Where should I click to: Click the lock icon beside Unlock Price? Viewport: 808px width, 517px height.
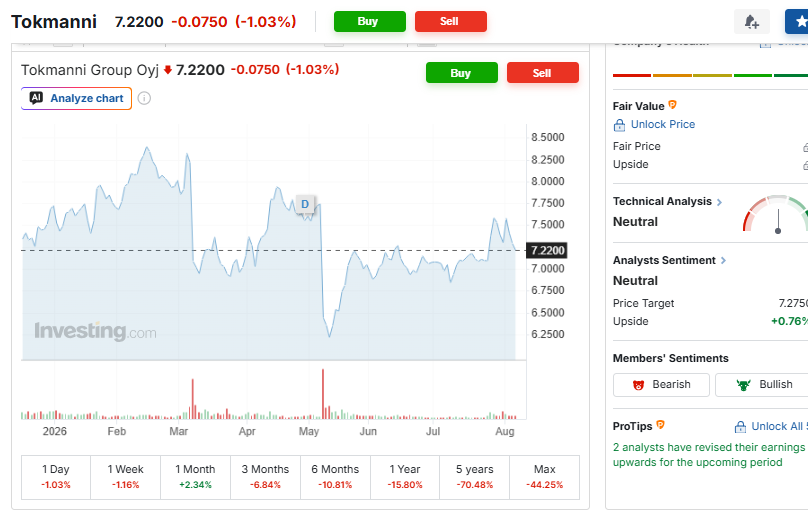coord(619,125)
